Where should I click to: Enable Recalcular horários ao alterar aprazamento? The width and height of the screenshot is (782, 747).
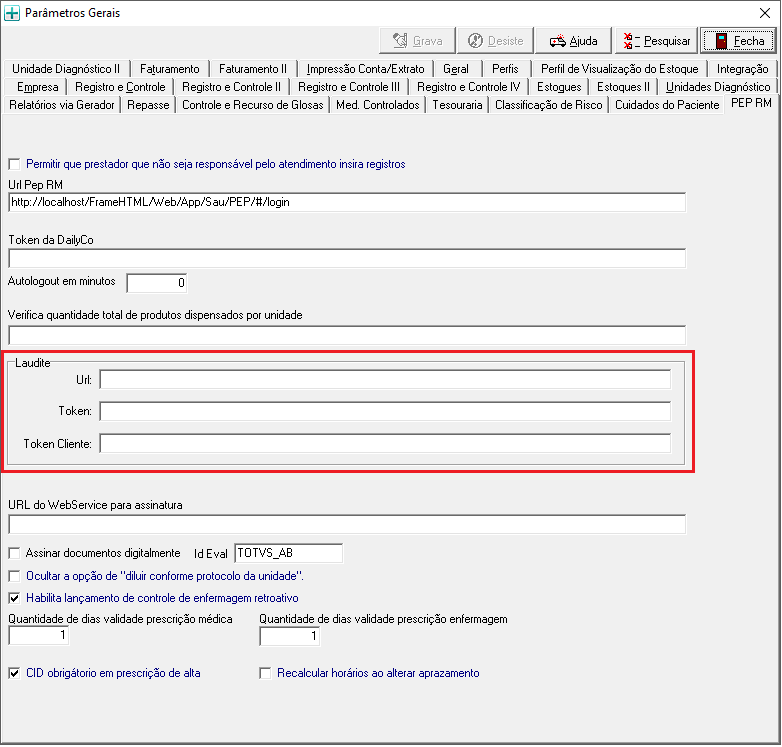[x=265, y=673]
